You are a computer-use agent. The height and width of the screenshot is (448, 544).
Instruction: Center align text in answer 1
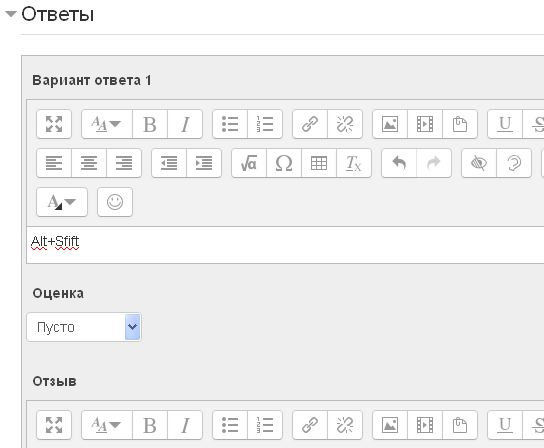coord(89,163)
